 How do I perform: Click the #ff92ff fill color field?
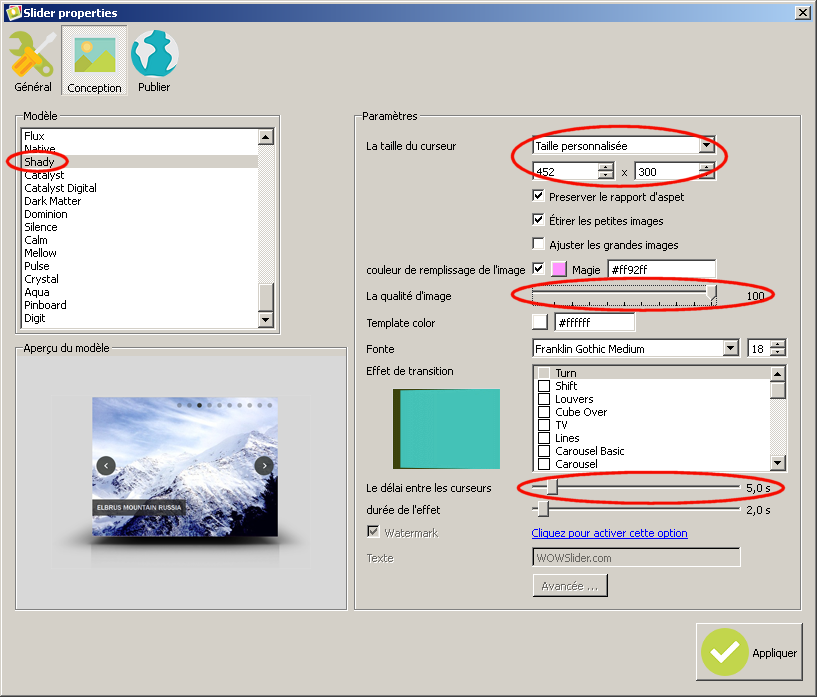(x=662, y=269)
